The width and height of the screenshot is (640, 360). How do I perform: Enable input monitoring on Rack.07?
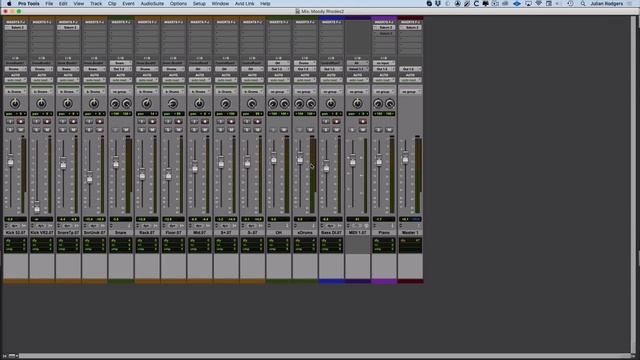pos(142,122)
